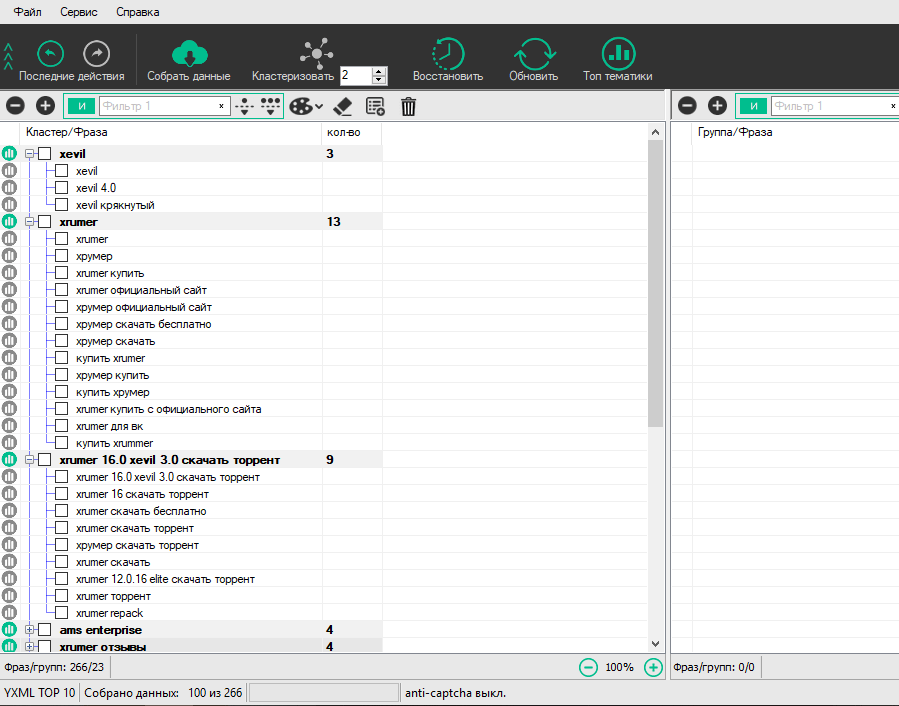
Task: Click the triple-dot filter down icon
Action: [x=270, y=106]
